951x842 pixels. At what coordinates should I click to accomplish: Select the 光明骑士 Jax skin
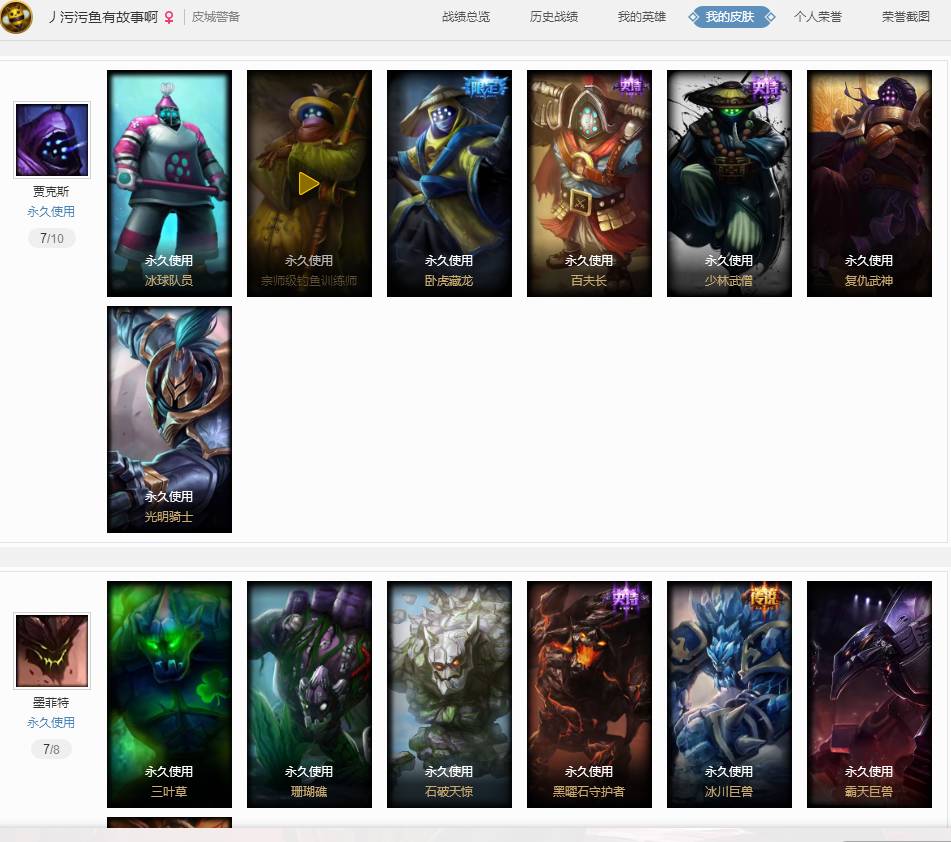(x=169, y=419)
